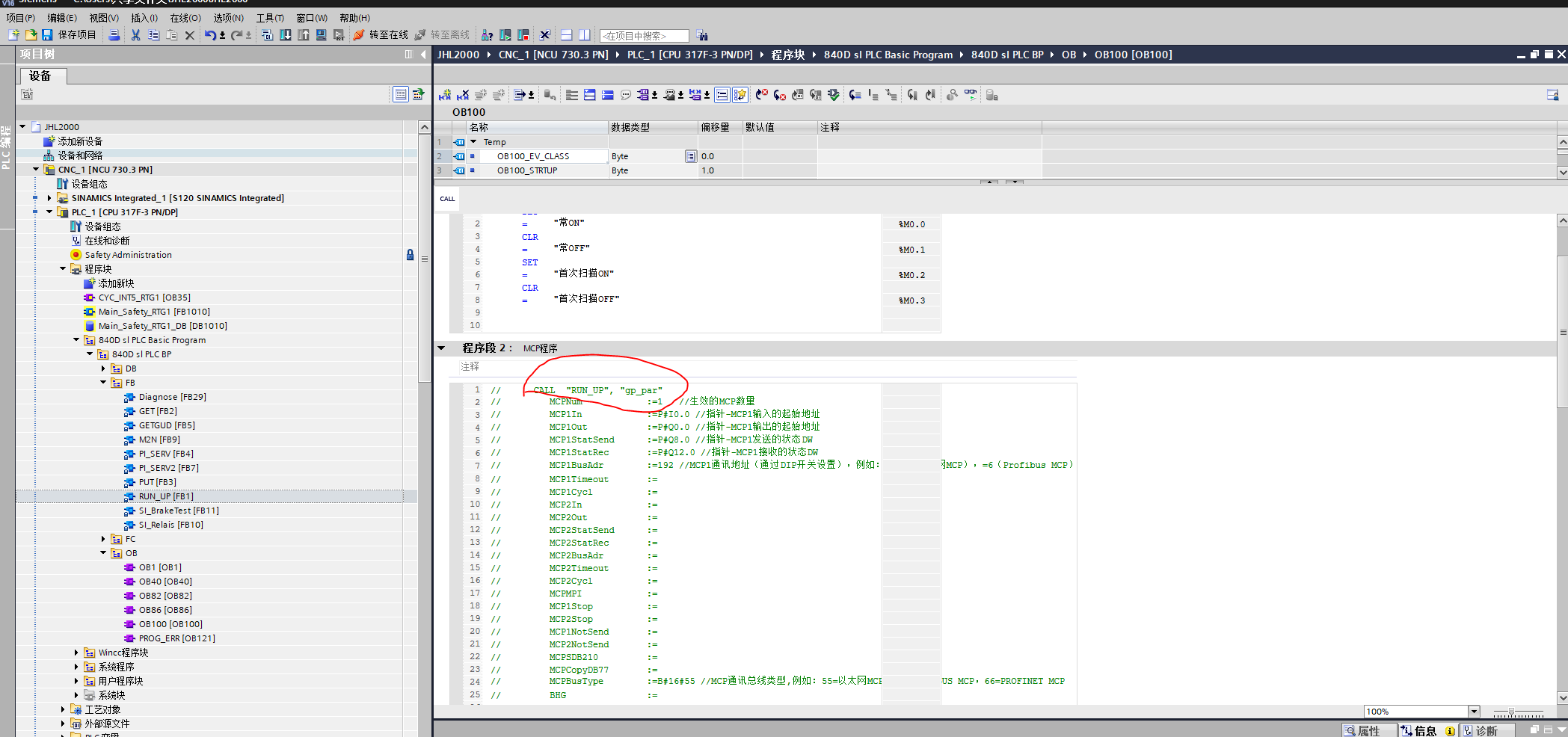1568x737 pixels.
Task: Click the Start simulation toolbar icon
Action: [x=505, y=34]
